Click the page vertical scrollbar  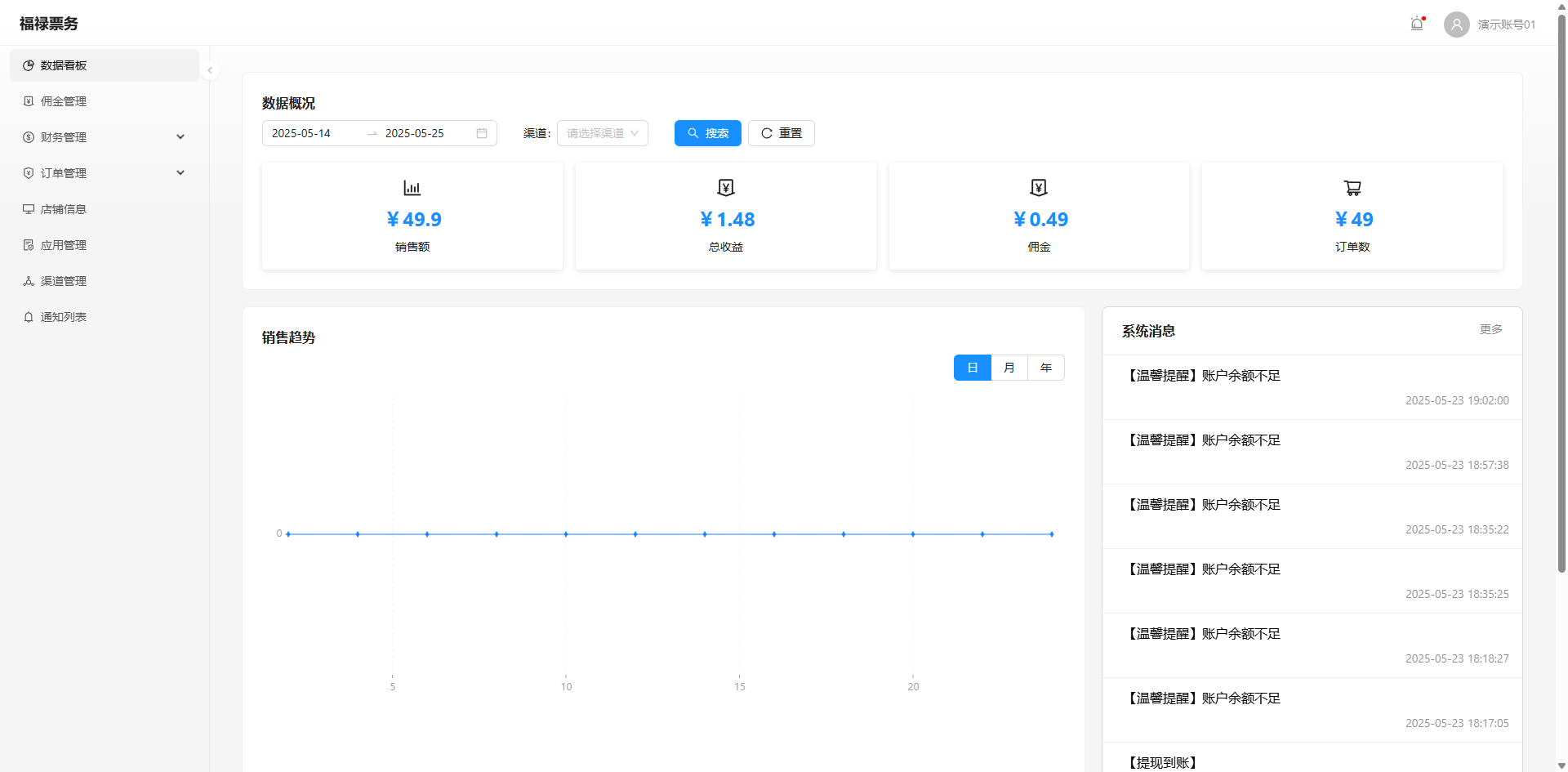pyautogui.click(x=1561, y=327)
